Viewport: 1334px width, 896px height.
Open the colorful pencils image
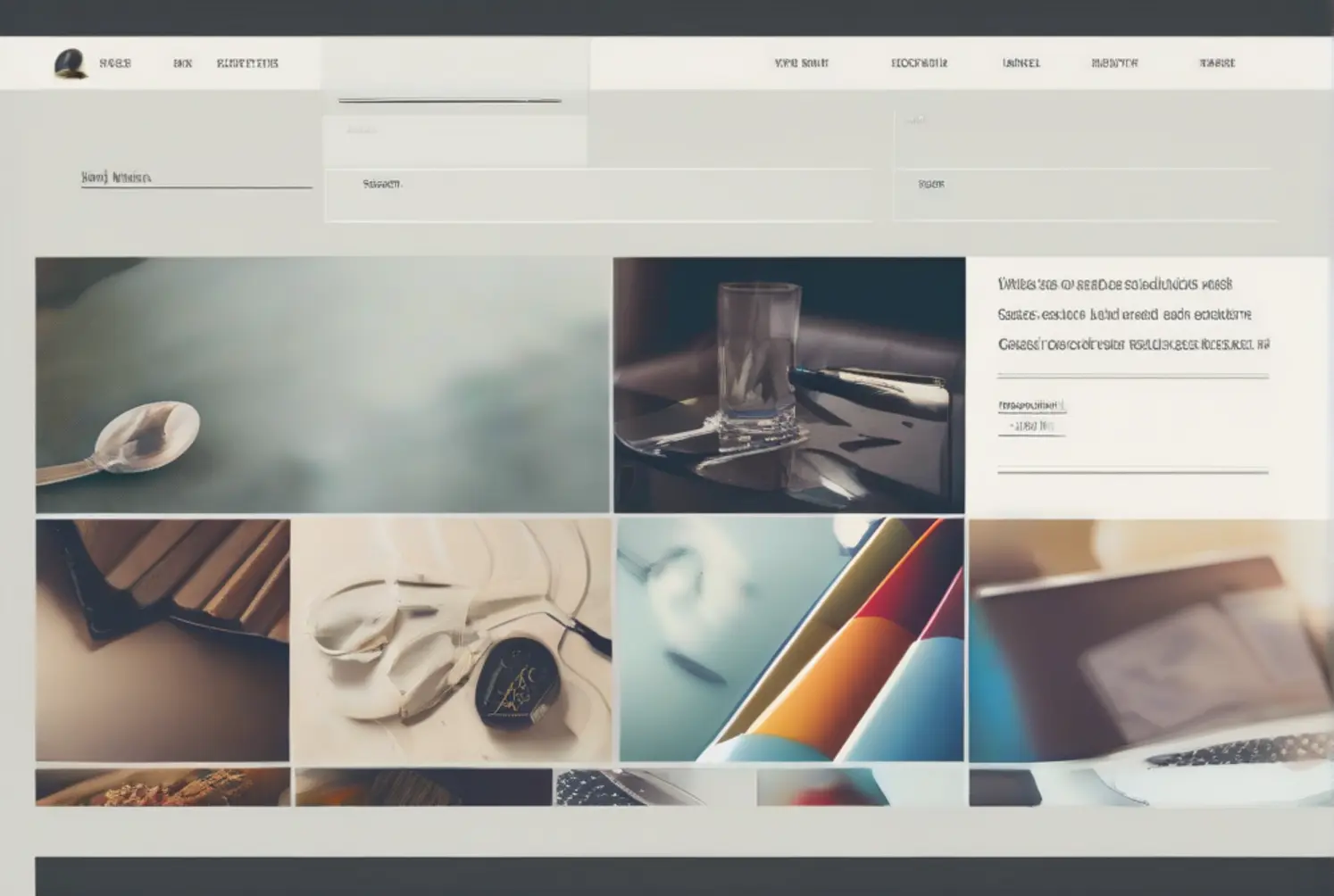click(791, 640)
